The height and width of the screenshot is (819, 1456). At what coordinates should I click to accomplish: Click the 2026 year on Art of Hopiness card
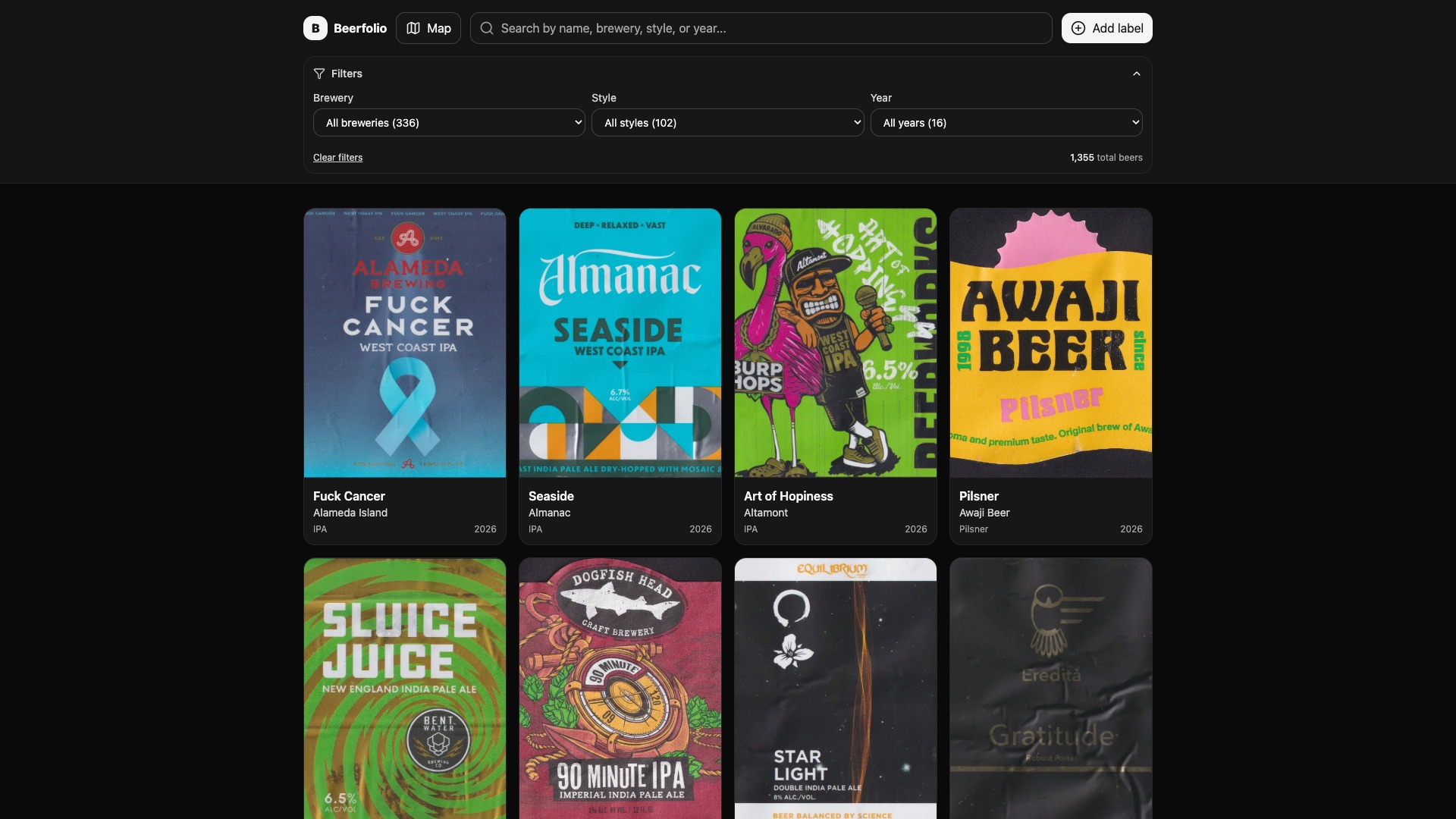[916, 529]
